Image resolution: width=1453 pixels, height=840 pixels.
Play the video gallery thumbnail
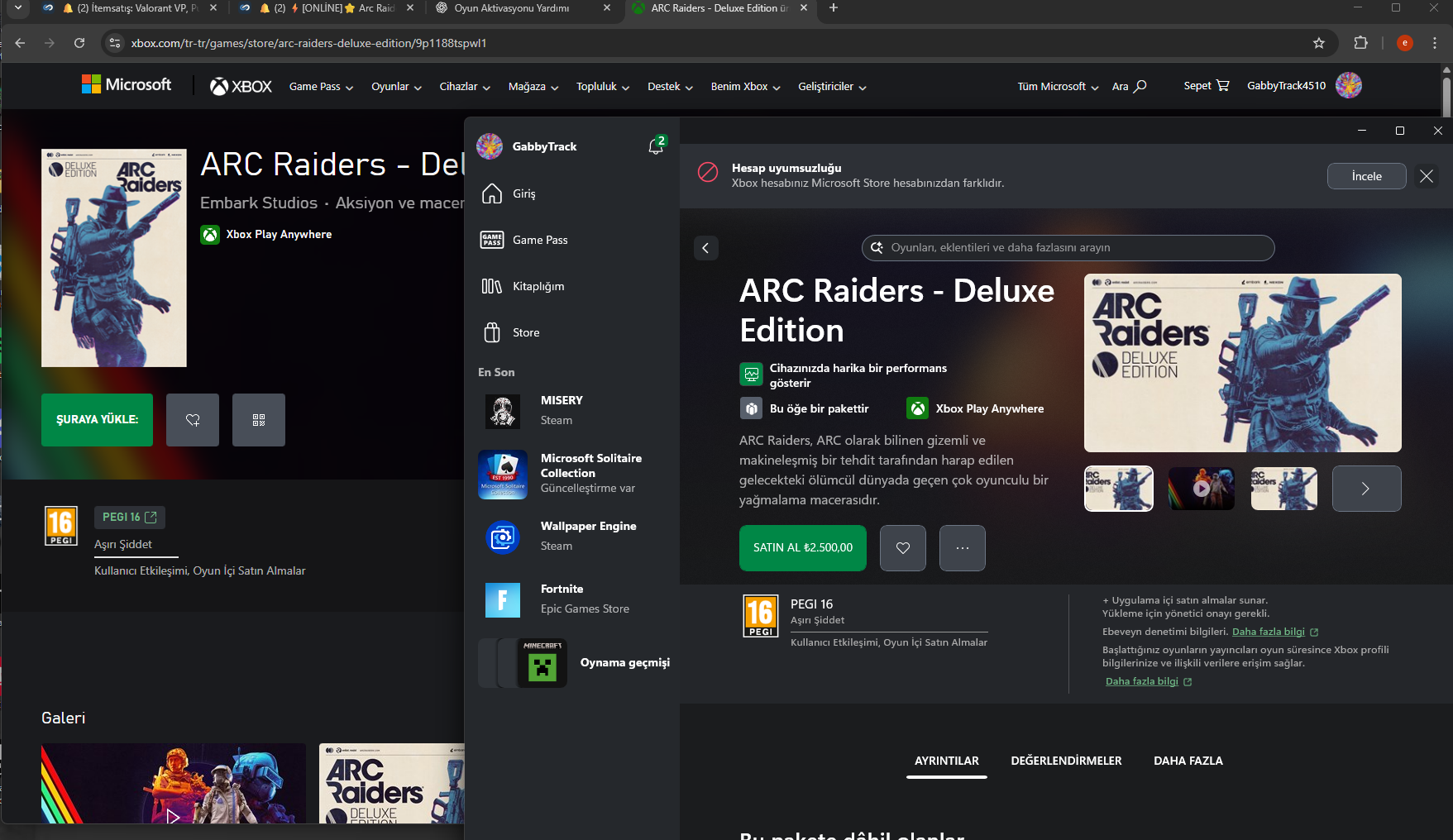tap(1202, 488)
